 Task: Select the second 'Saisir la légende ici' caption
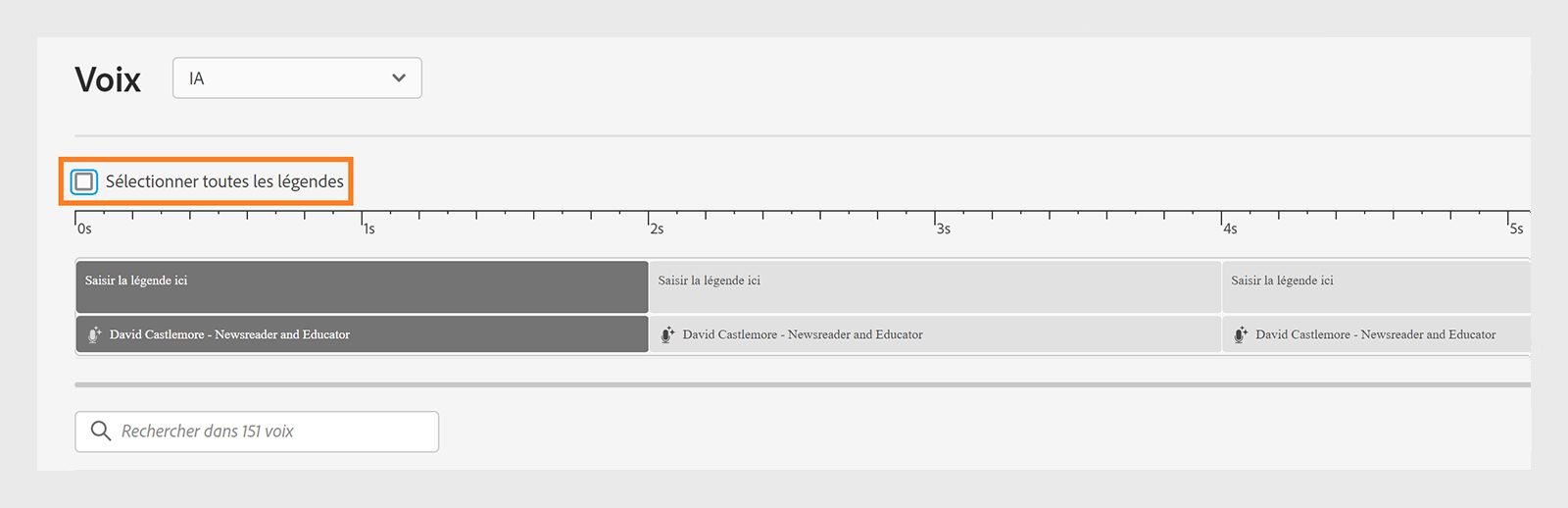[935, 286]
